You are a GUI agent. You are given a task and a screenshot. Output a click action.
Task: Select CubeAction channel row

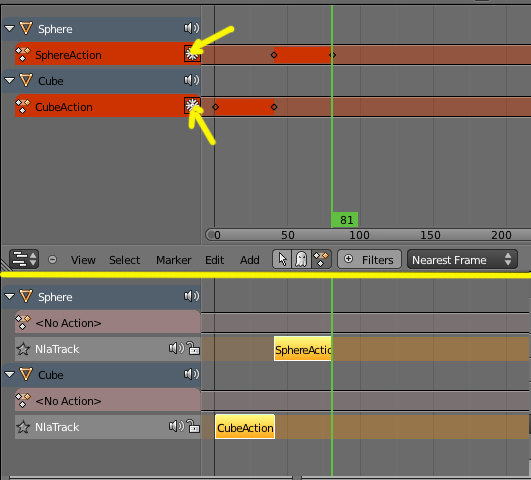click(108, 106)
